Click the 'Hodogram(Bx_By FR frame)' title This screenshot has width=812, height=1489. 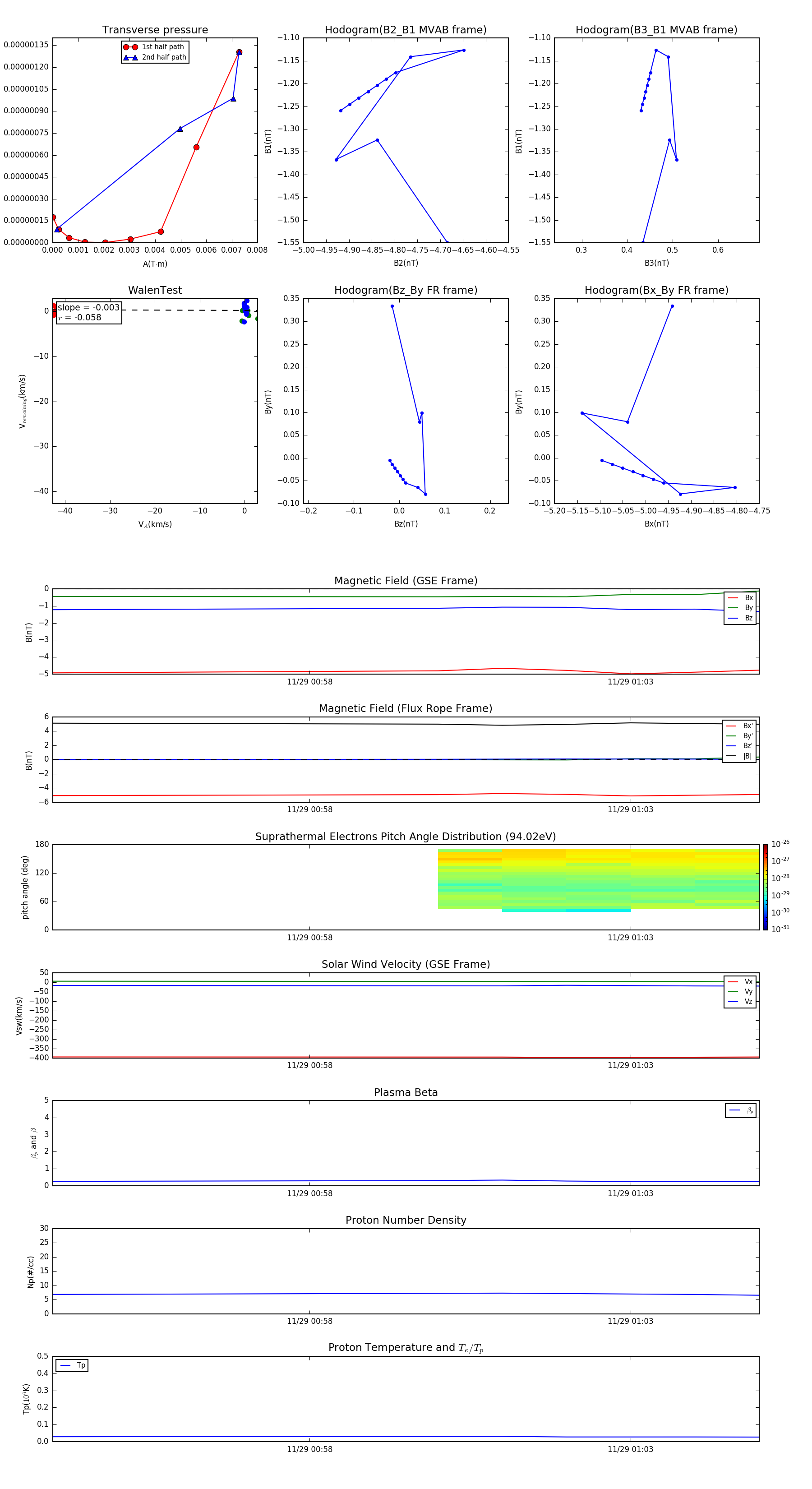(x=656, y=290)
